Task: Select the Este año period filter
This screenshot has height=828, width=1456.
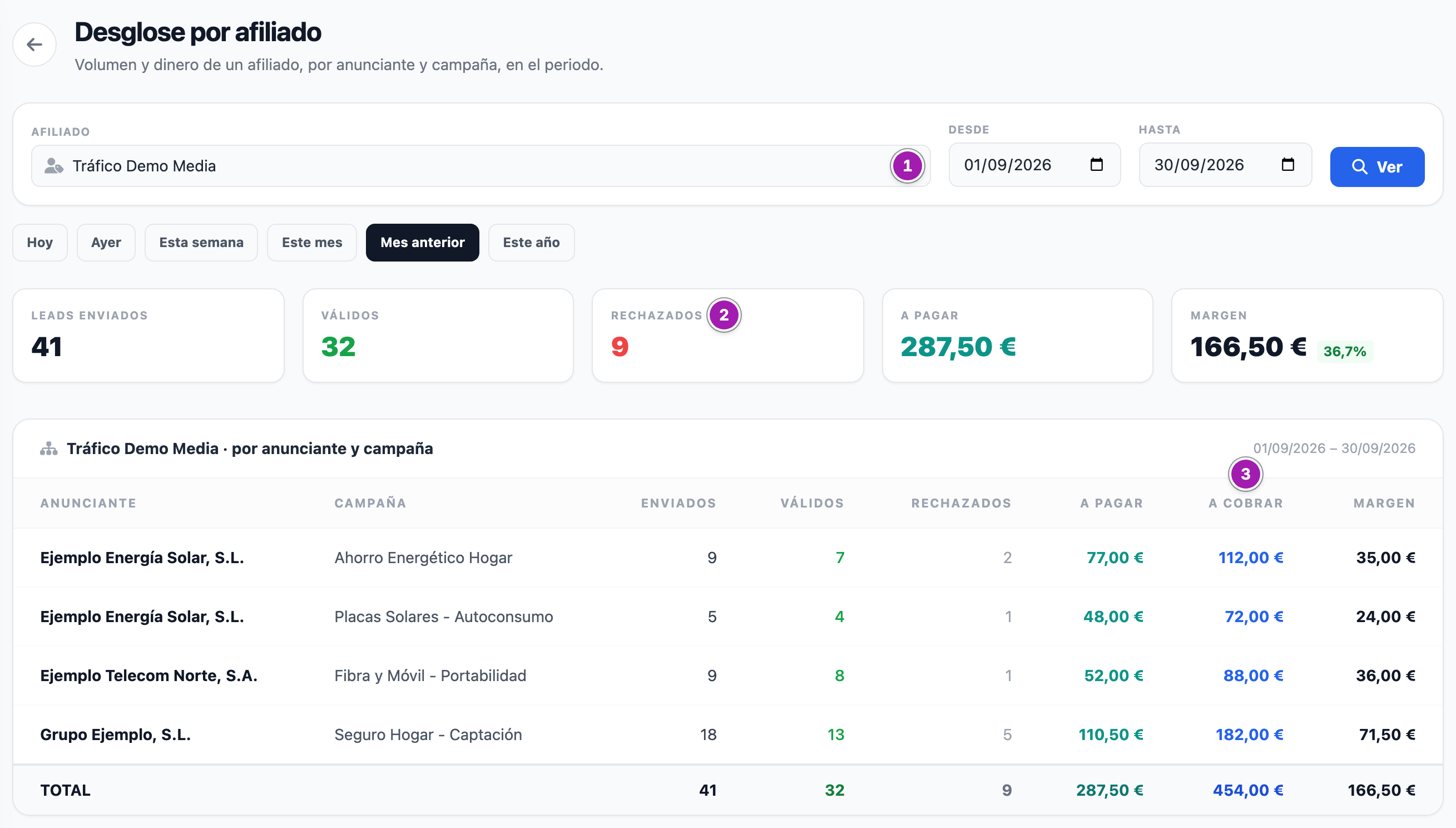Action: tap(531, 243)
